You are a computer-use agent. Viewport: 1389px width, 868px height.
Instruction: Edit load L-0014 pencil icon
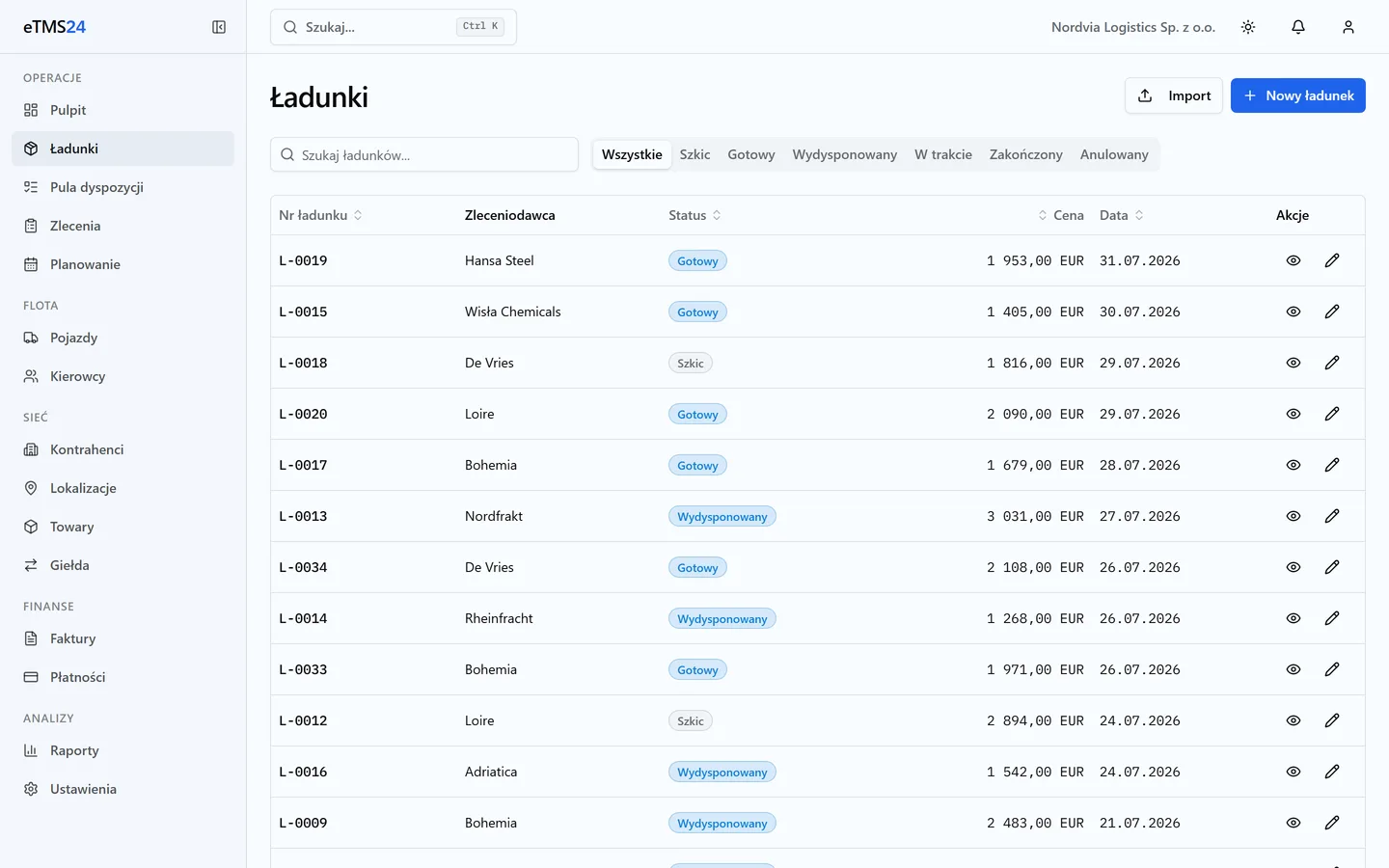tap(1332, 618)
